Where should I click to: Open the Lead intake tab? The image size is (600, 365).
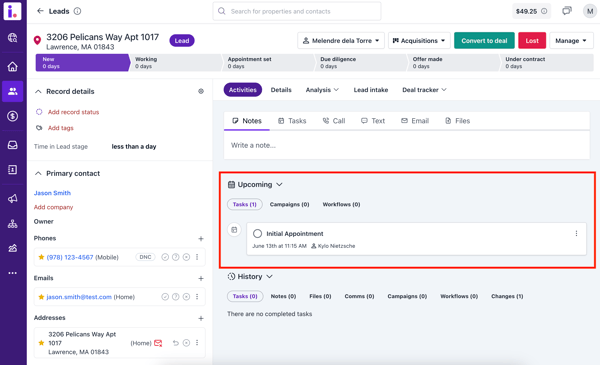(371, 90)
